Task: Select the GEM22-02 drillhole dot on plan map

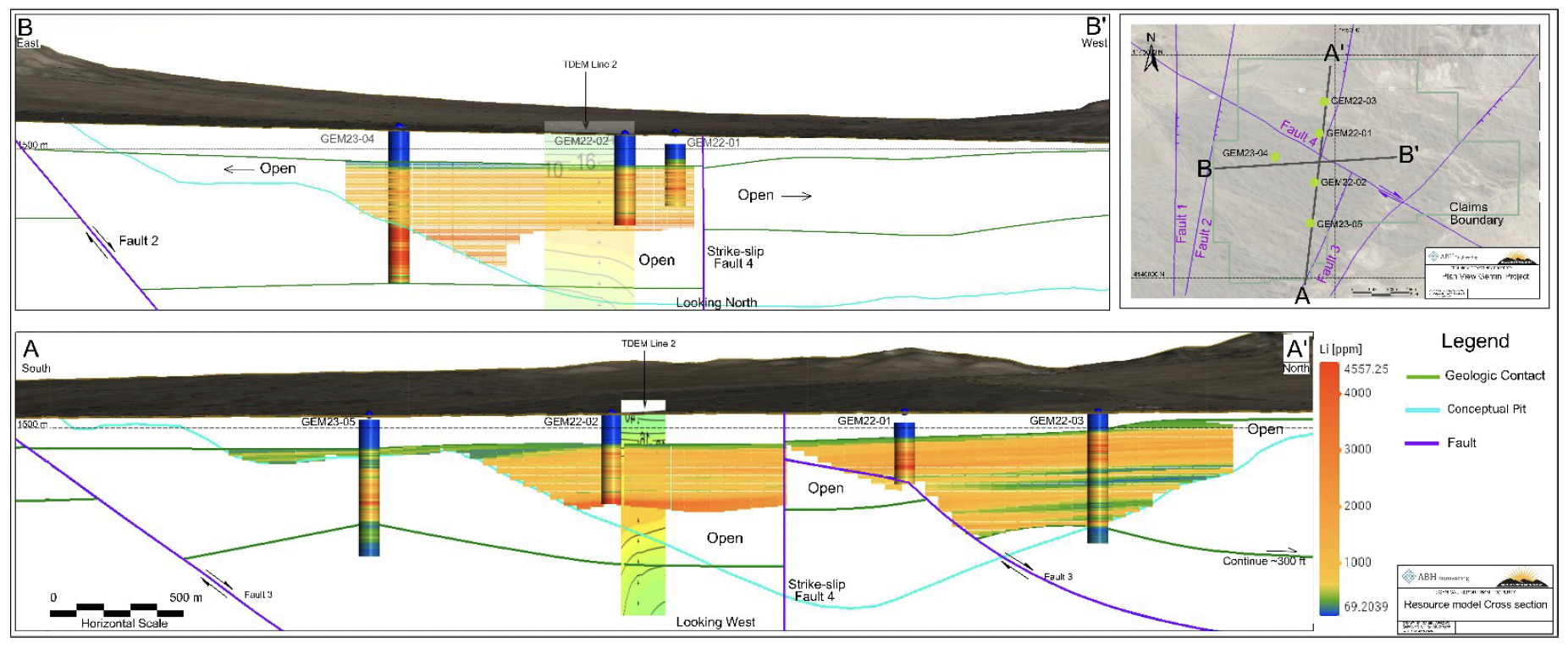Action: (x=1314, y=182)
